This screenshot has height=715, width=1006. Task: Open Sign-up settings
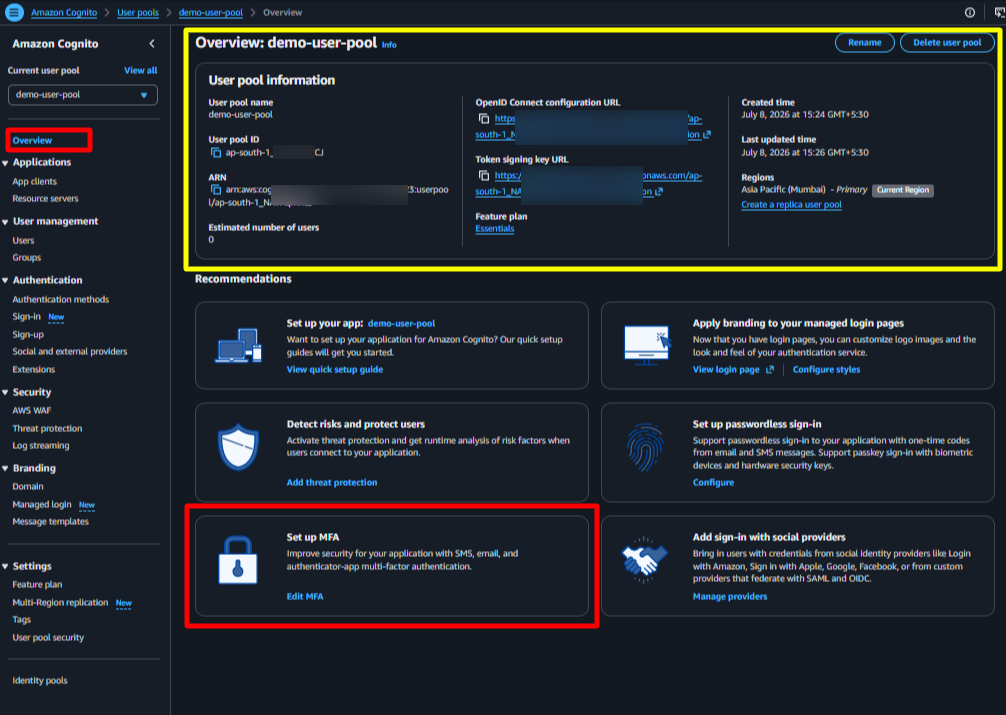pos(28,334)
